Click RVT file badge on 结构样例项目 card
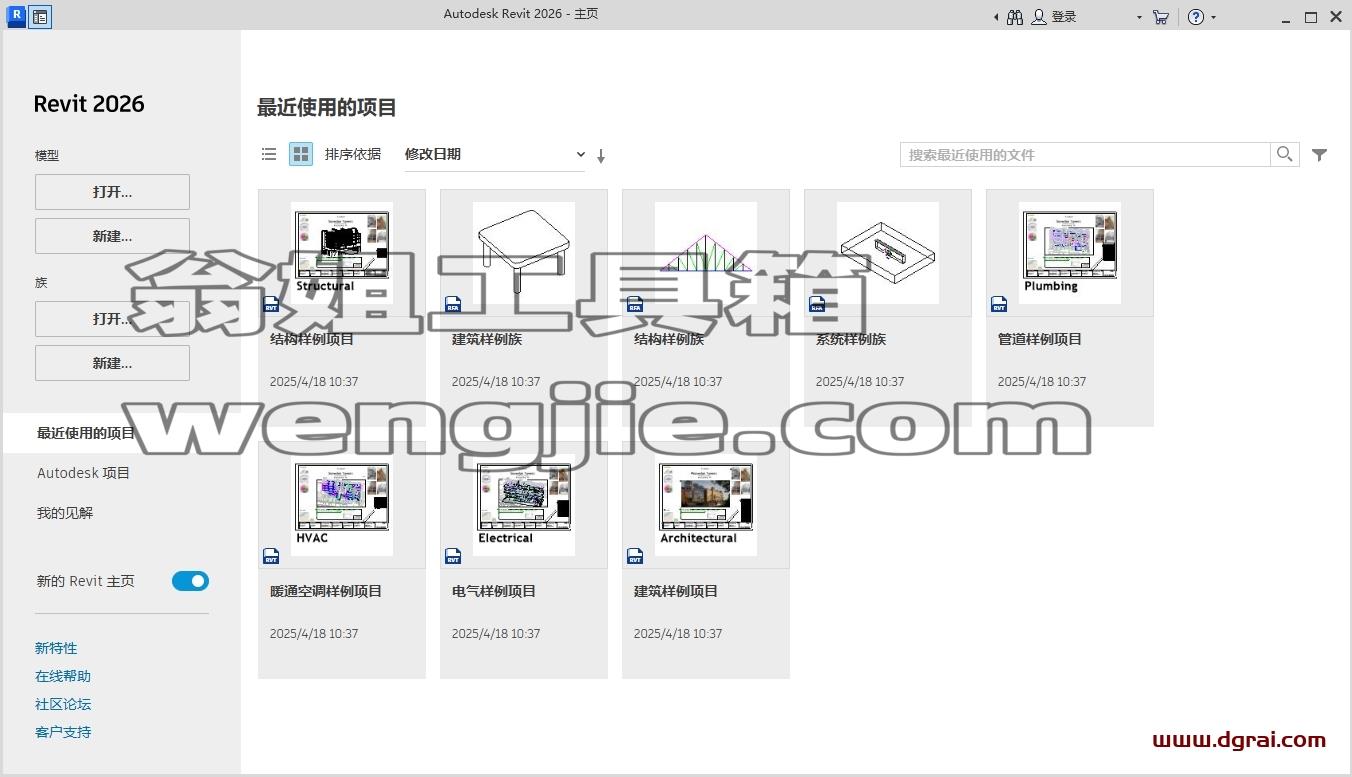Image resolution: width=1352 pixels, height=777 pixels. click(x=271, y=304)
